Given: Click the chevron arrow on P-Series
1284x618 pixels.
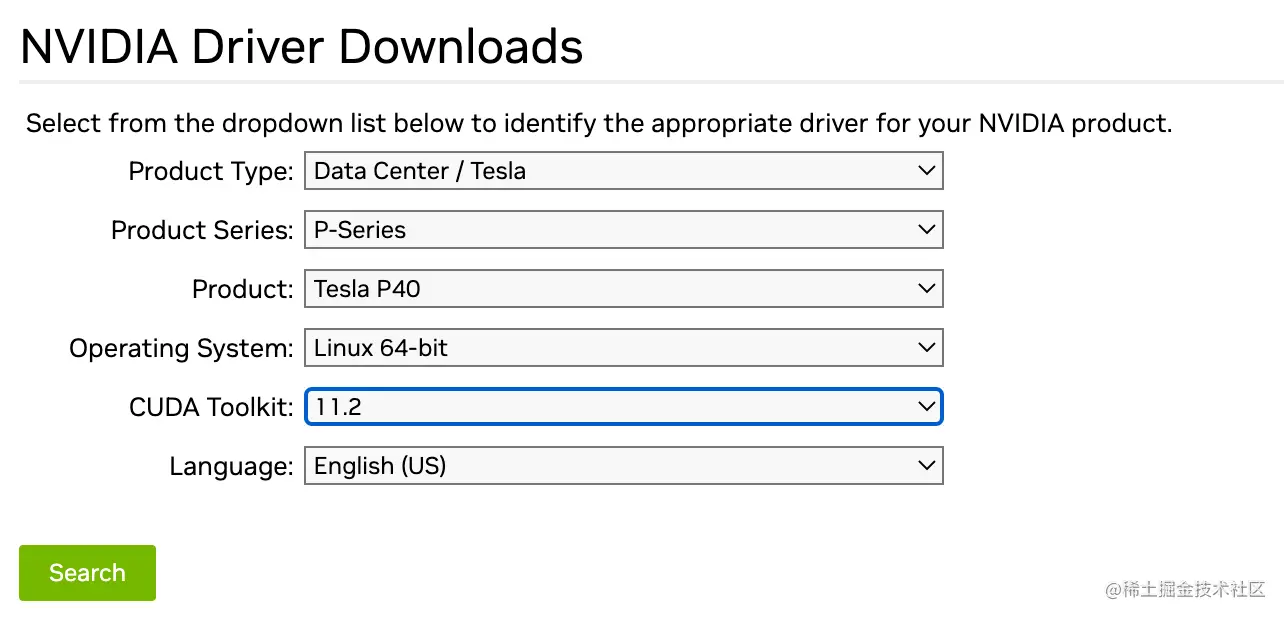Looking at the screenshot, I should [926, 230].
